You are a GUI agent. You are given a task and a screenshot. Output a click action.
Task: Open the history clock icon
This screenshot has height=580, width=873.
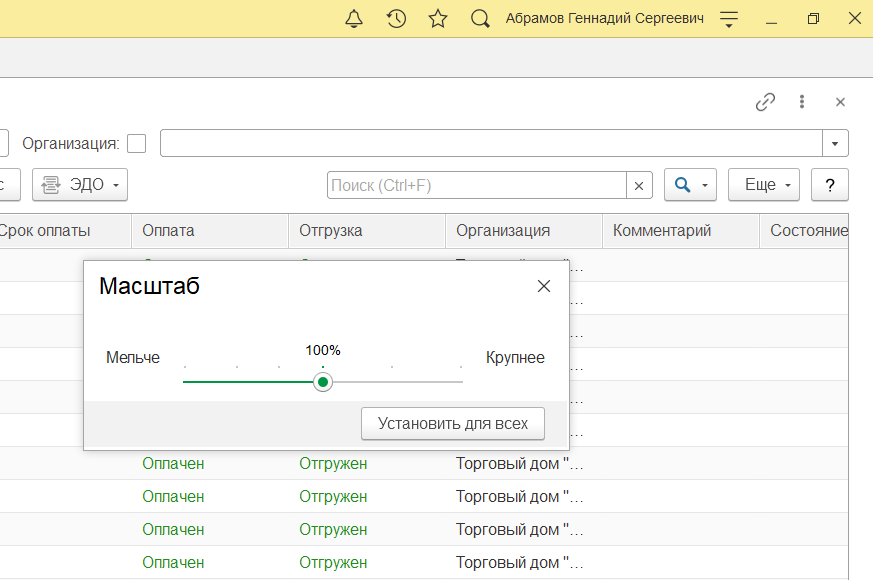coord(396,19)
